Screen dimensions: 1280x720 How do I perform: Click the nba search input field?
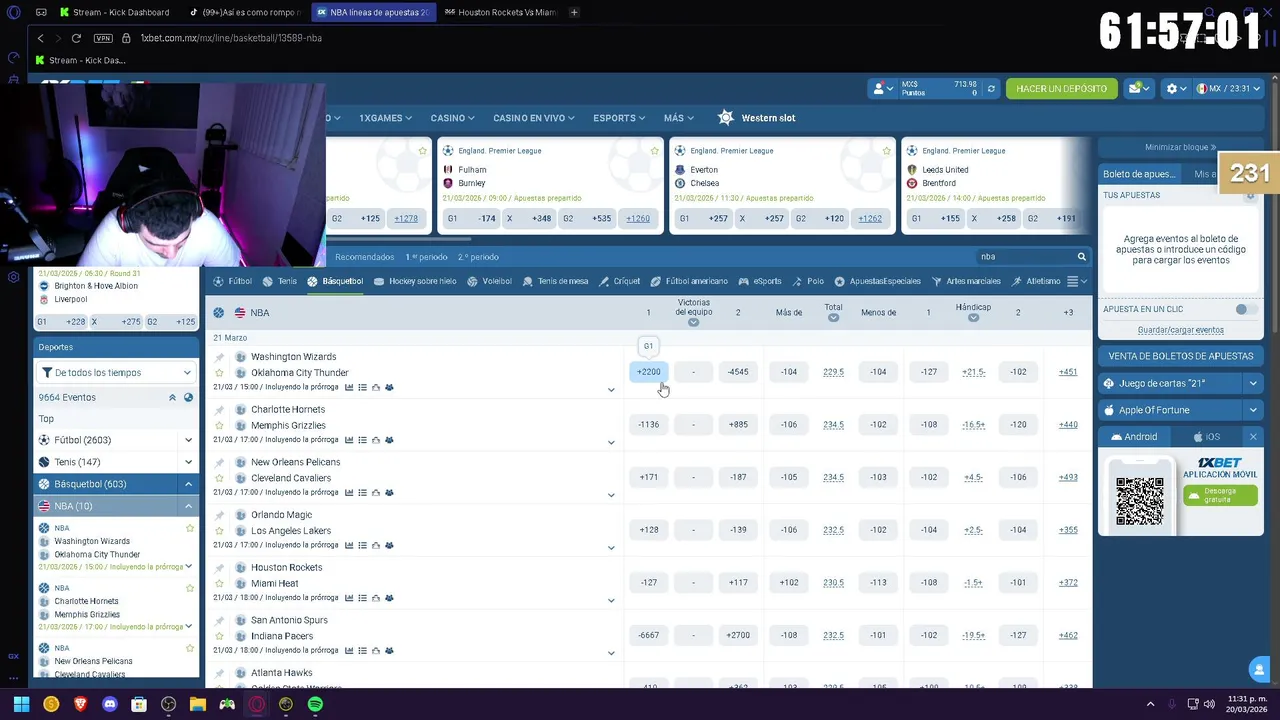click(1026, 257)
